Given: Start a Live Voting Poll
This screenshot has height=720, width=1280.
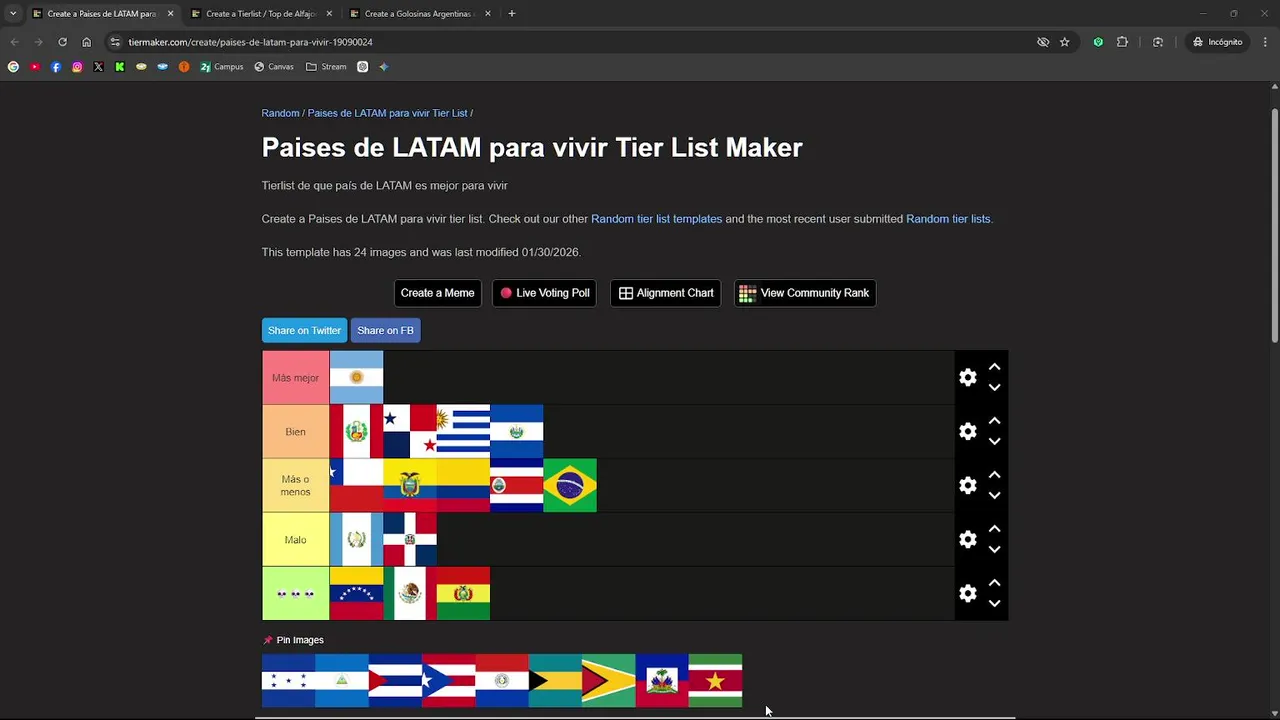Looking at the screenshot, I should 545,293.
